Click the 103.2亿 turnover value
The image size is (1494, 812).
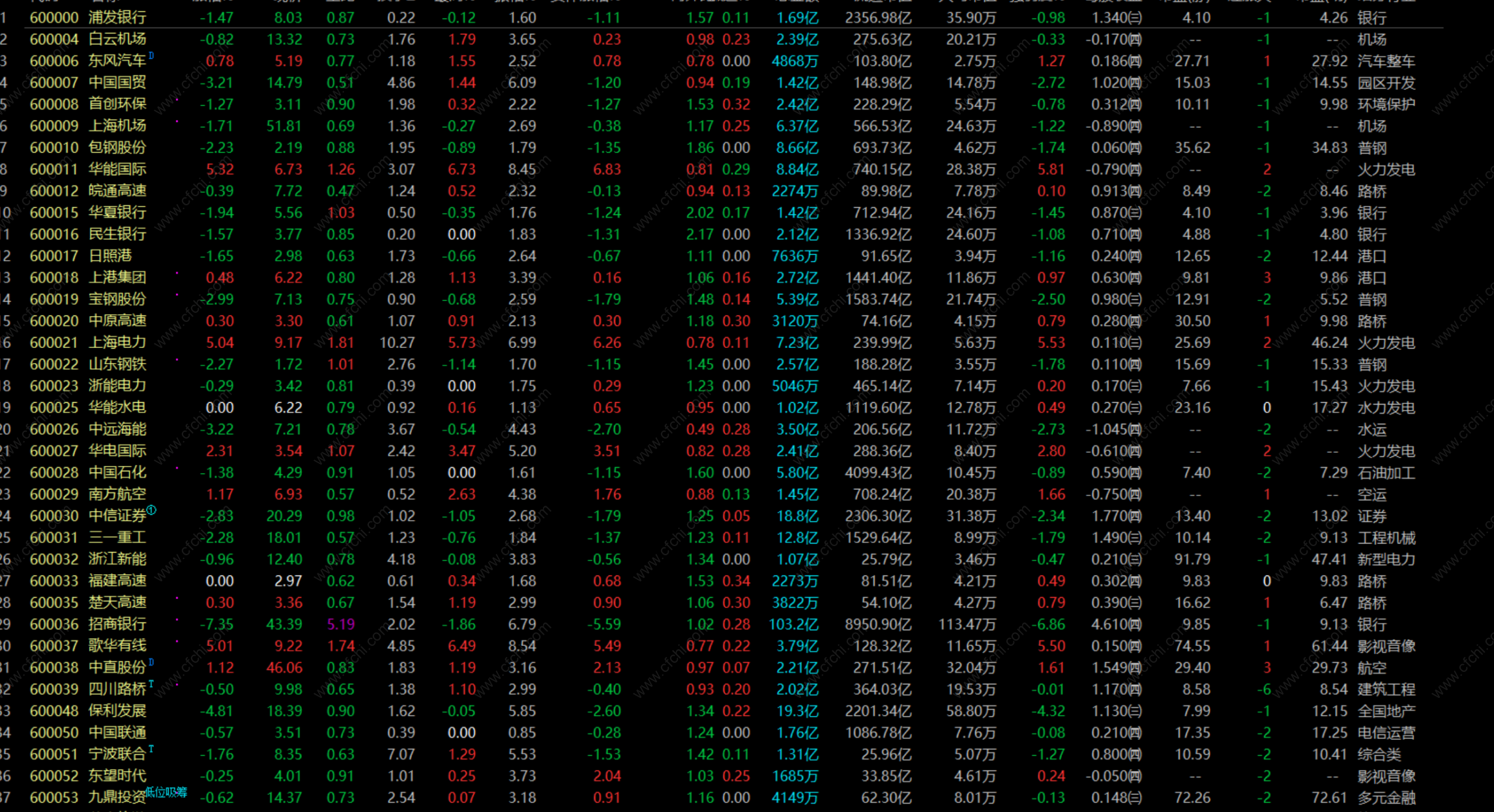click(793, 624)
